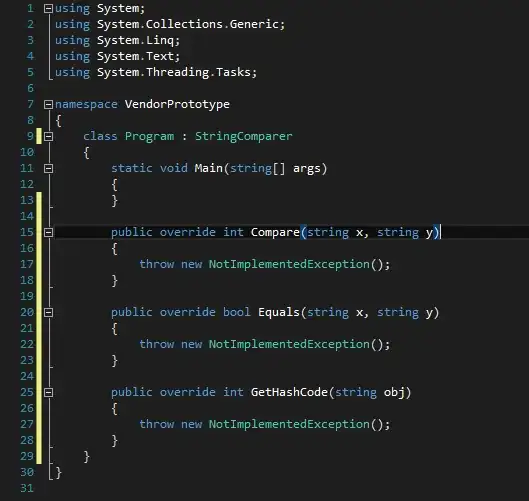
Task: Click the Equals method name
Action: pos(279,312)
